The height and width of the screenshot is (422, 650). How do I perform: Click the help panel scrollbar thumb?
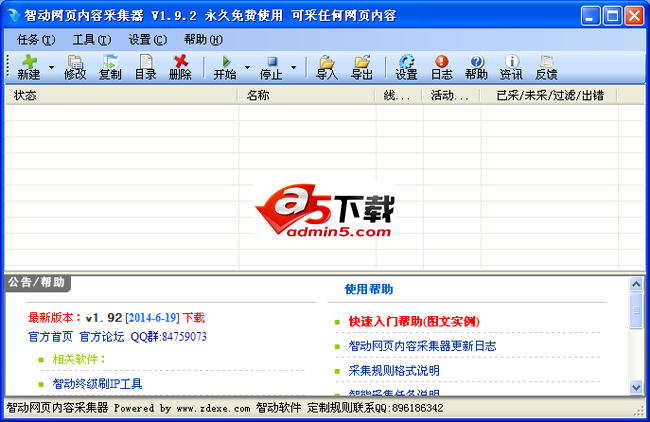(x=636, y=310)
